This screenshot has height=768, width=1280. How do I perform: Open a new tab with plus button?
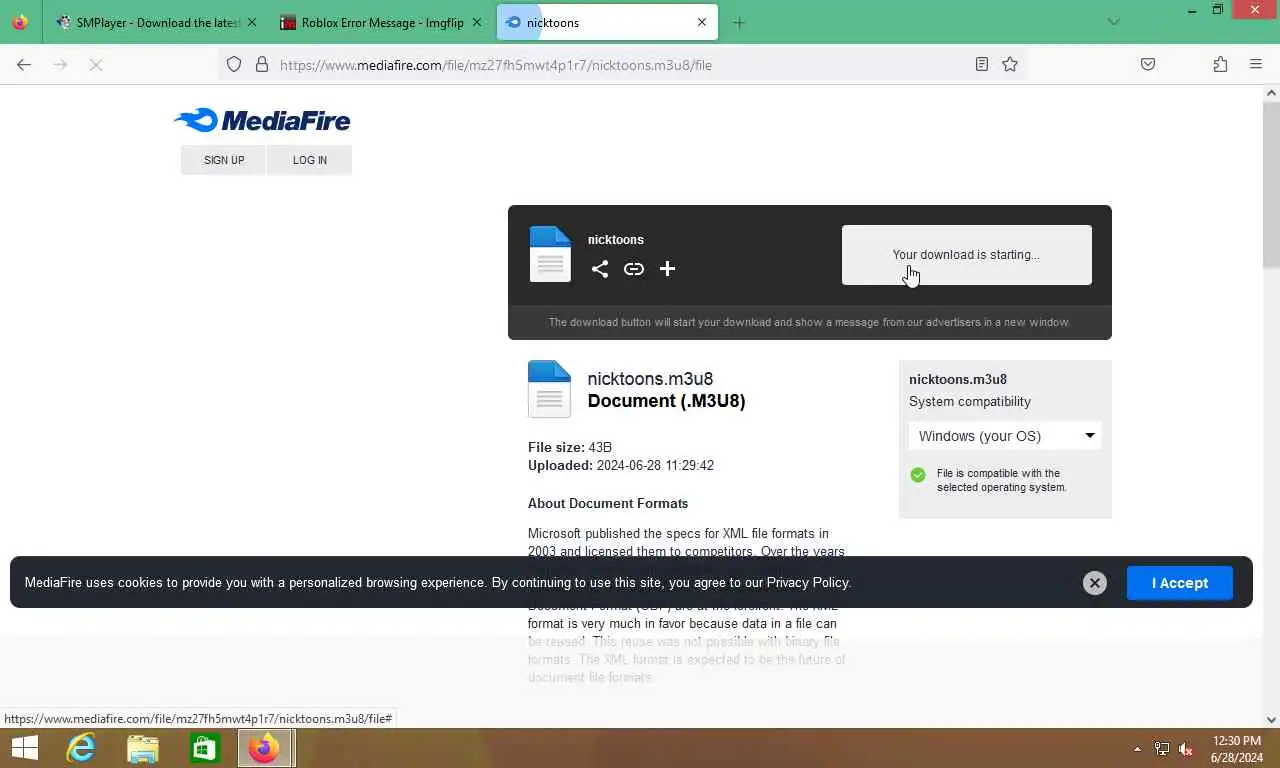[x=739, y=22]
